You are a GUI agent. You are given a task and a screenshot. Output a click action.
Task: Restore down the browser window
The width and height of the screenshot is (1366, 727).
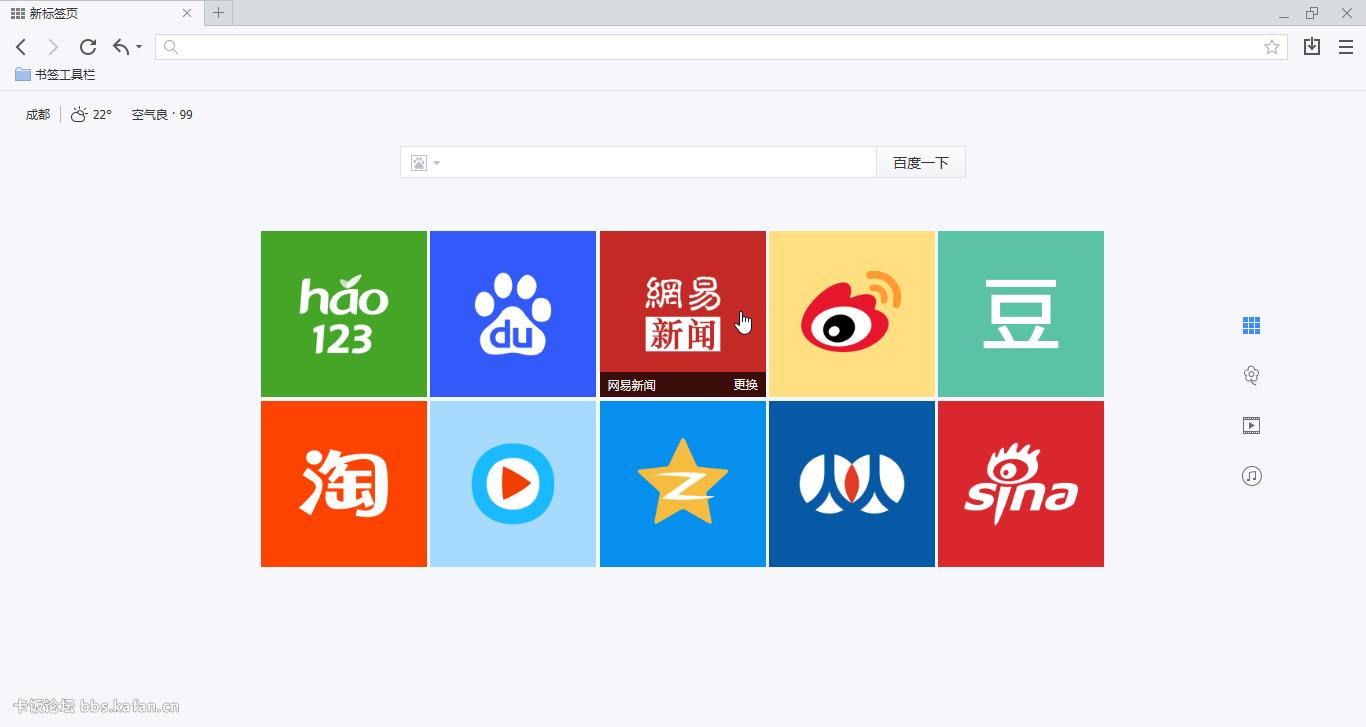[1312, 13]
